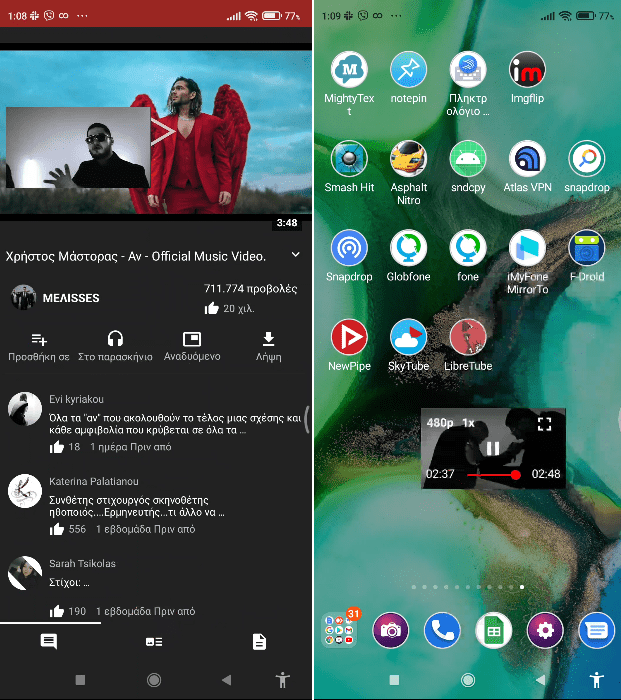
Task: Seek using the popup player red progress bar
Action: [493, 475]
